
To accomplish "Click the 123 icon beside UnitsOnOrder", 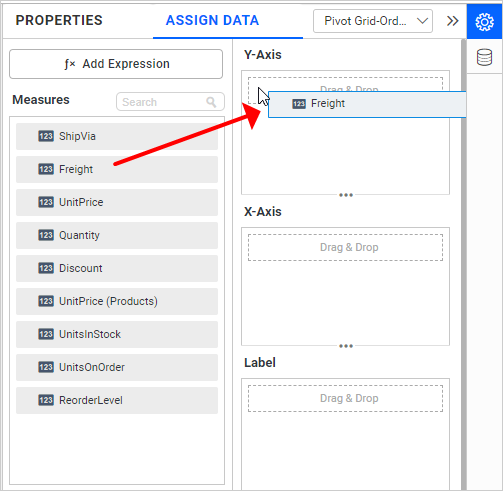I will 46,367.
